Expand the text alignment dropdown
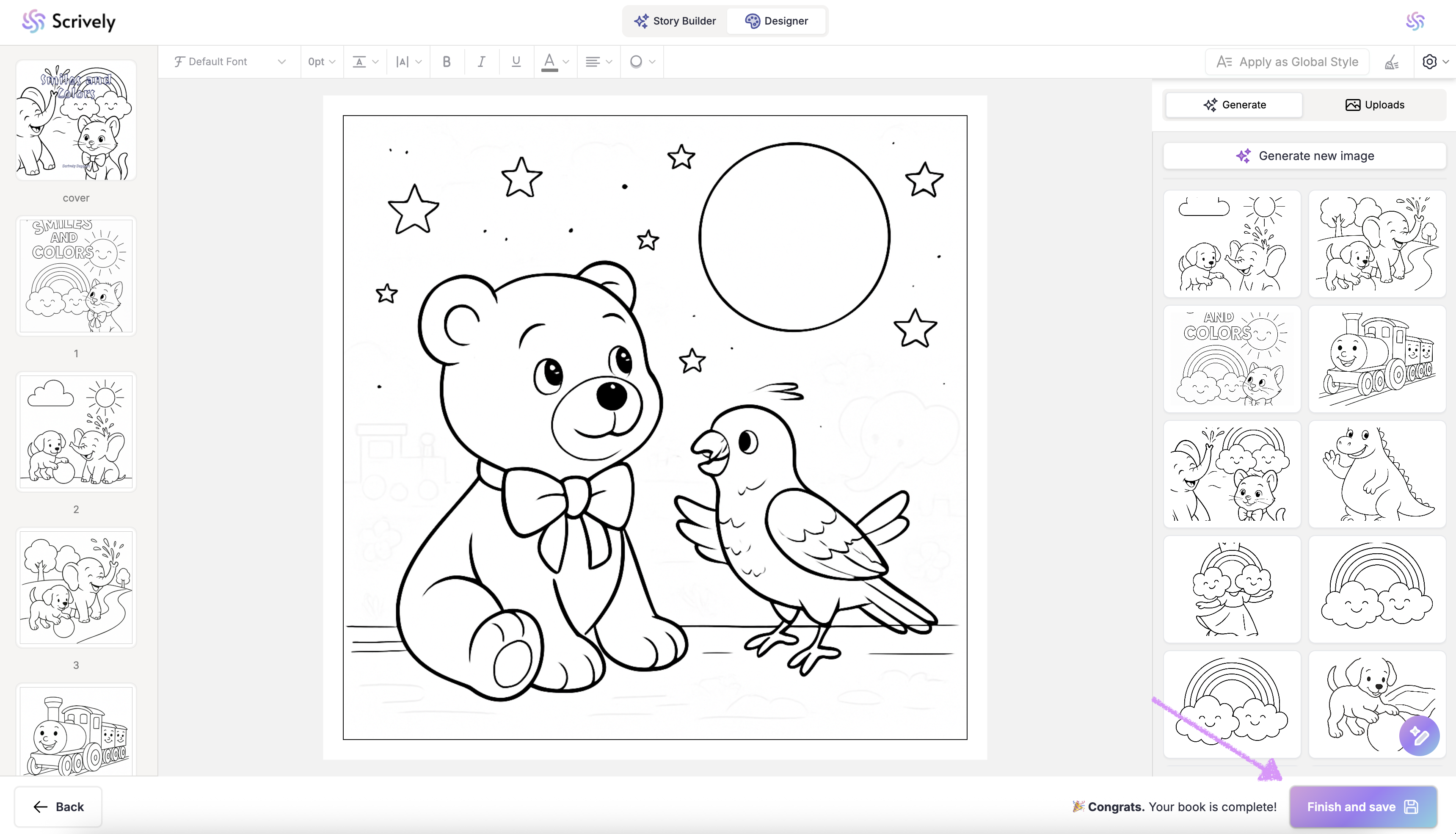 coord(598,62)
